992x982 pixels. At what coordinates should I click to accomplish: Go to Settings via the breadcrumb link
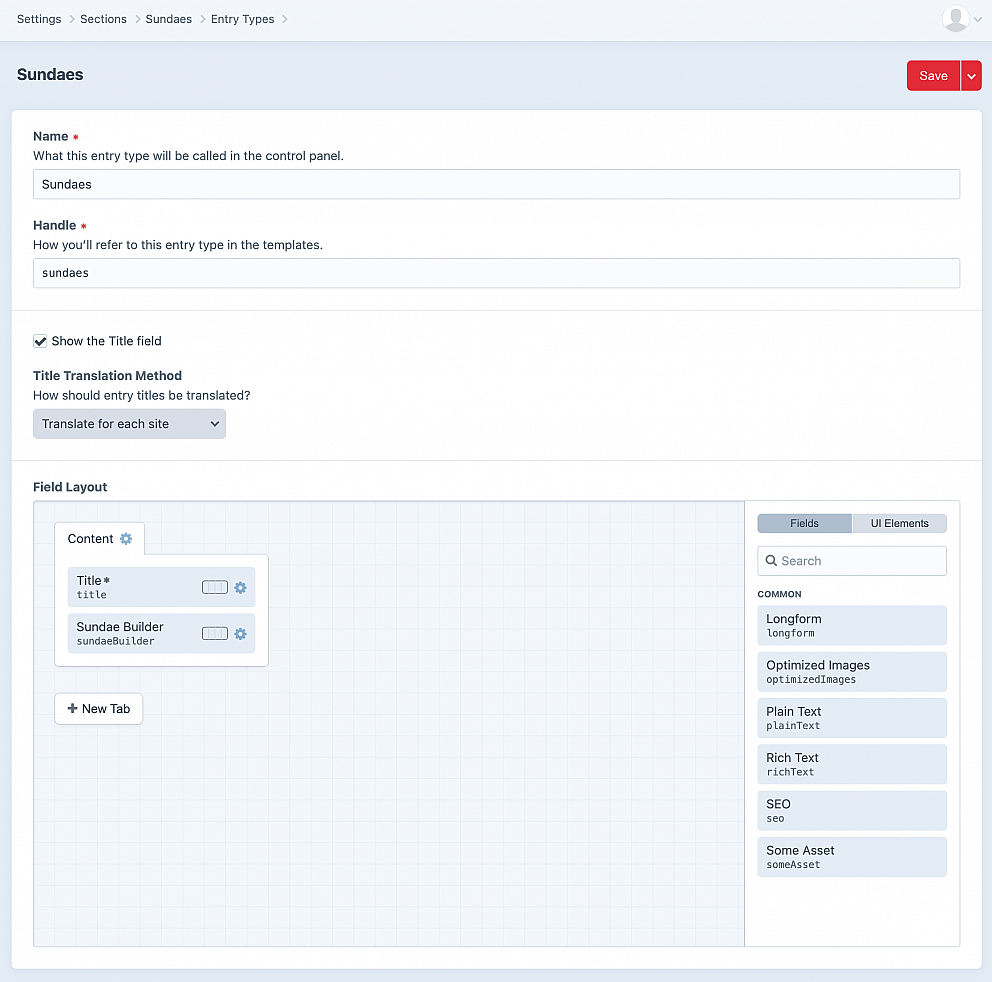tap(38, 18)
